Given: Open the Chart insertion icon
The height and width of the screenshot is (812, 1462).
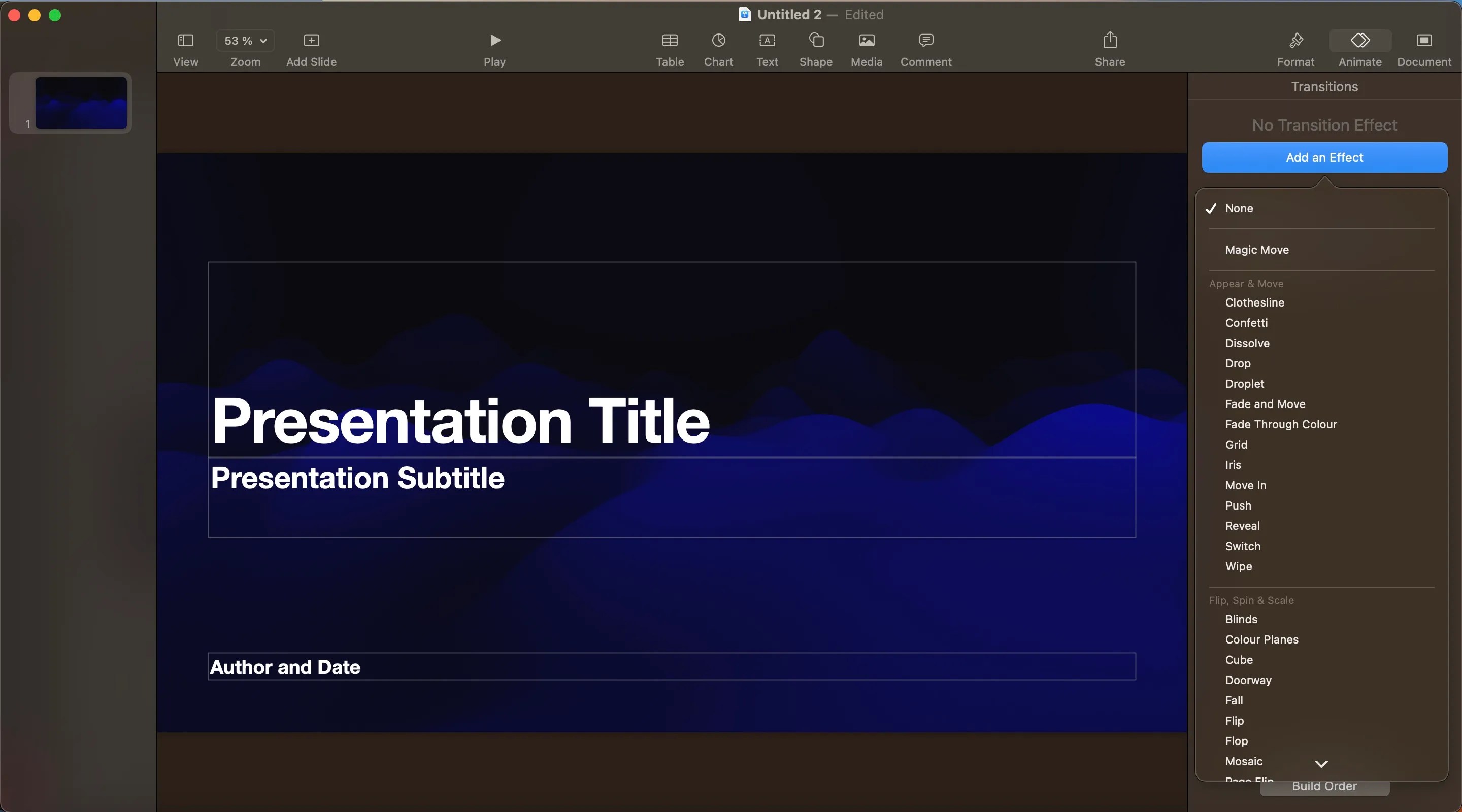Looking at the screenshot, I should pos(718,41).
